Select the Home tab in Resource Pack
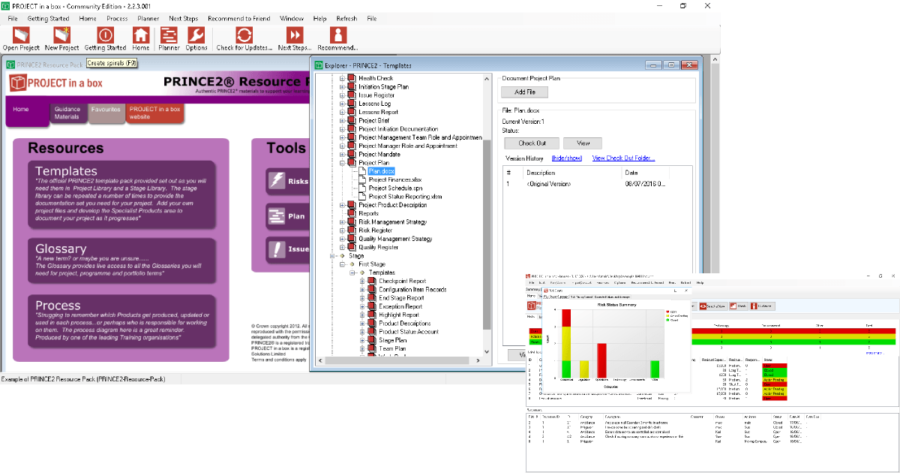The image size is (900, 473). (x=27, y=114)
